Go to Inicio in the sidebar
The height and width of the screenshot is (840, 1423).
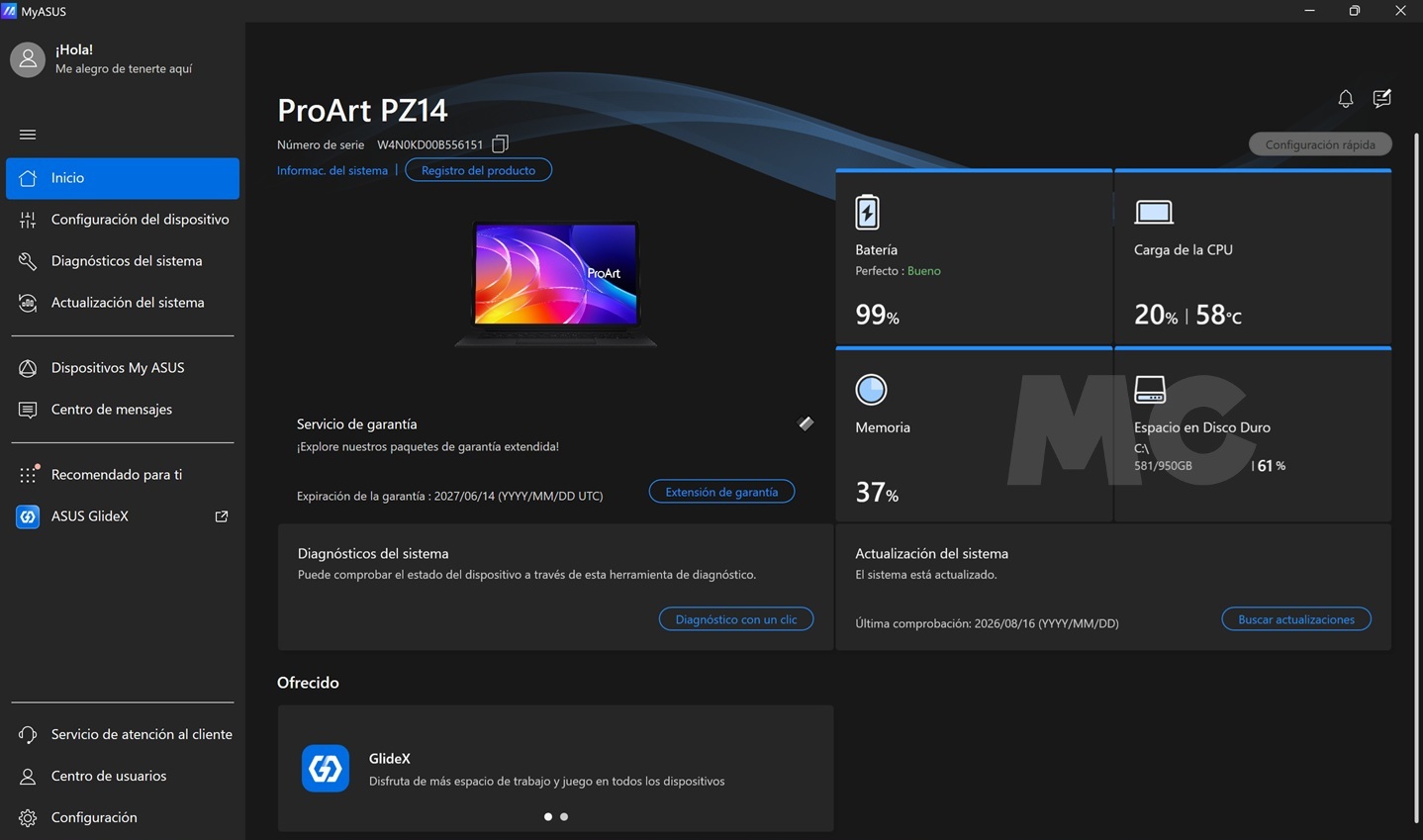tap(123, 178)
